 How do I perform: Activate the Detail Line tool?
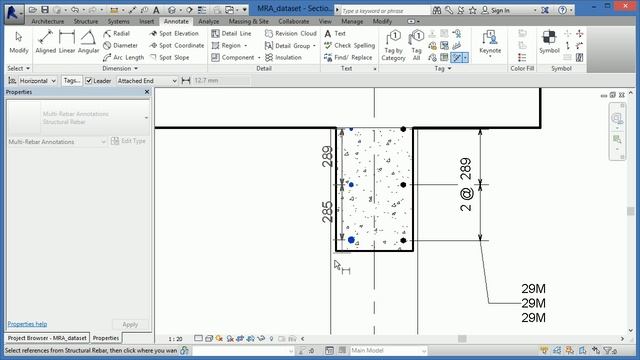pos(231,33)
